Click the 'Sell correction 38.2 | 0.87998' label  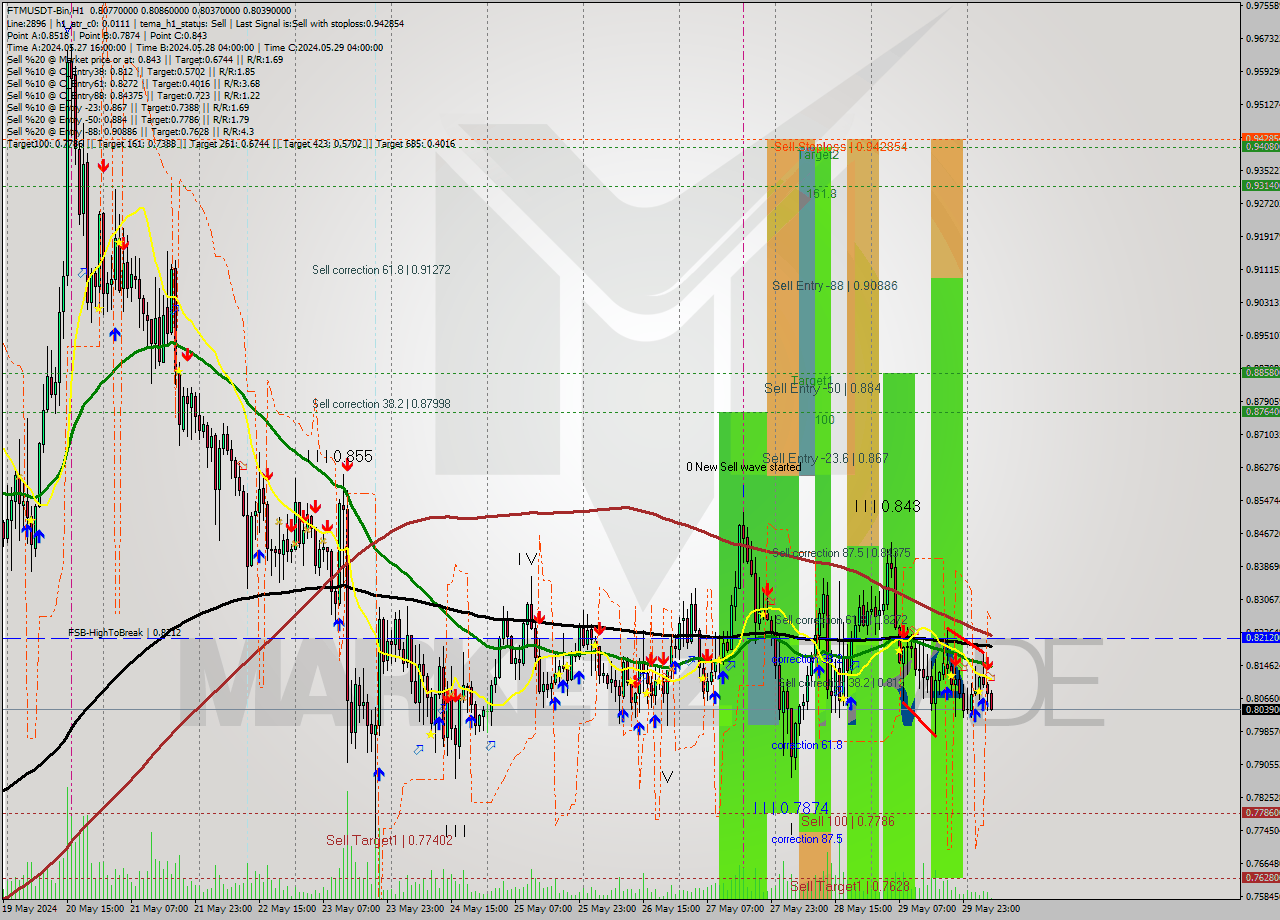pyautogui.click(x=381, y=404)
